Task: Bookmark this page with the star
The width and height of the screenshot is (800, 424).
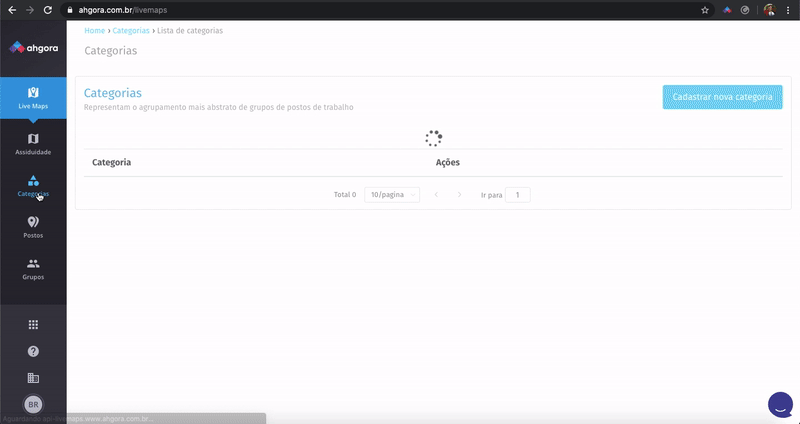Action: [x=705, y=10]
